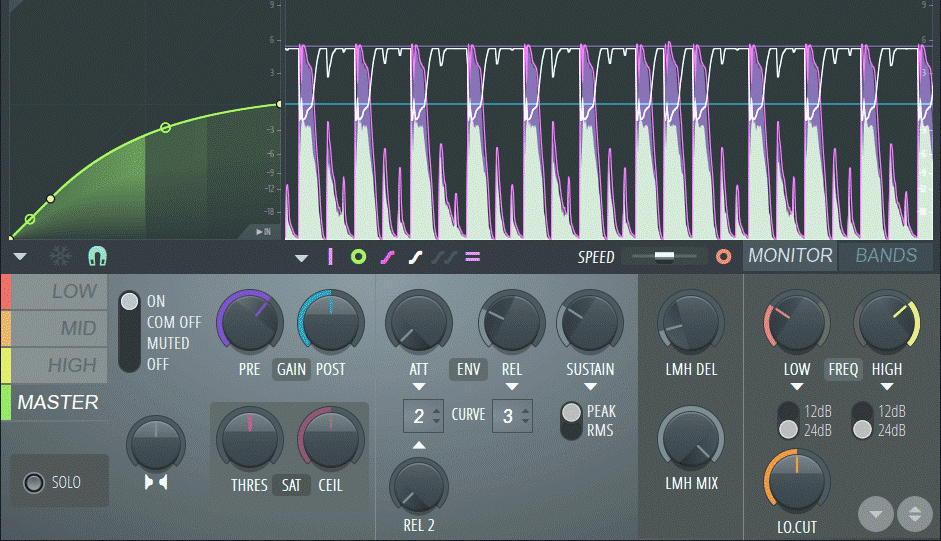Toggle the pink horizontal lines icon
The image size is (941, 541).
(x=473, y=258)
